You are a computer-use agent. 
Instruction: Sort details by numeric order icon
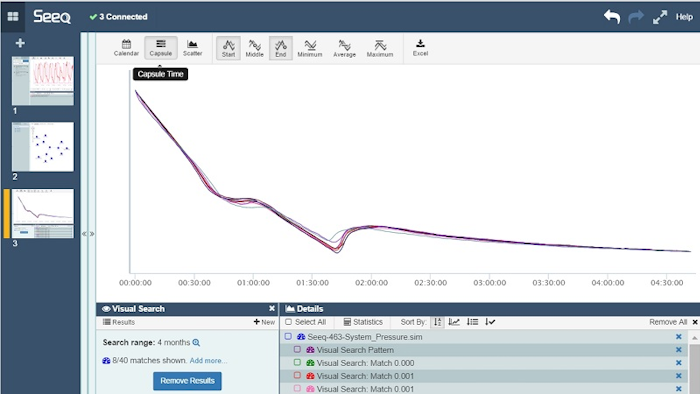[x=438, y=322]
